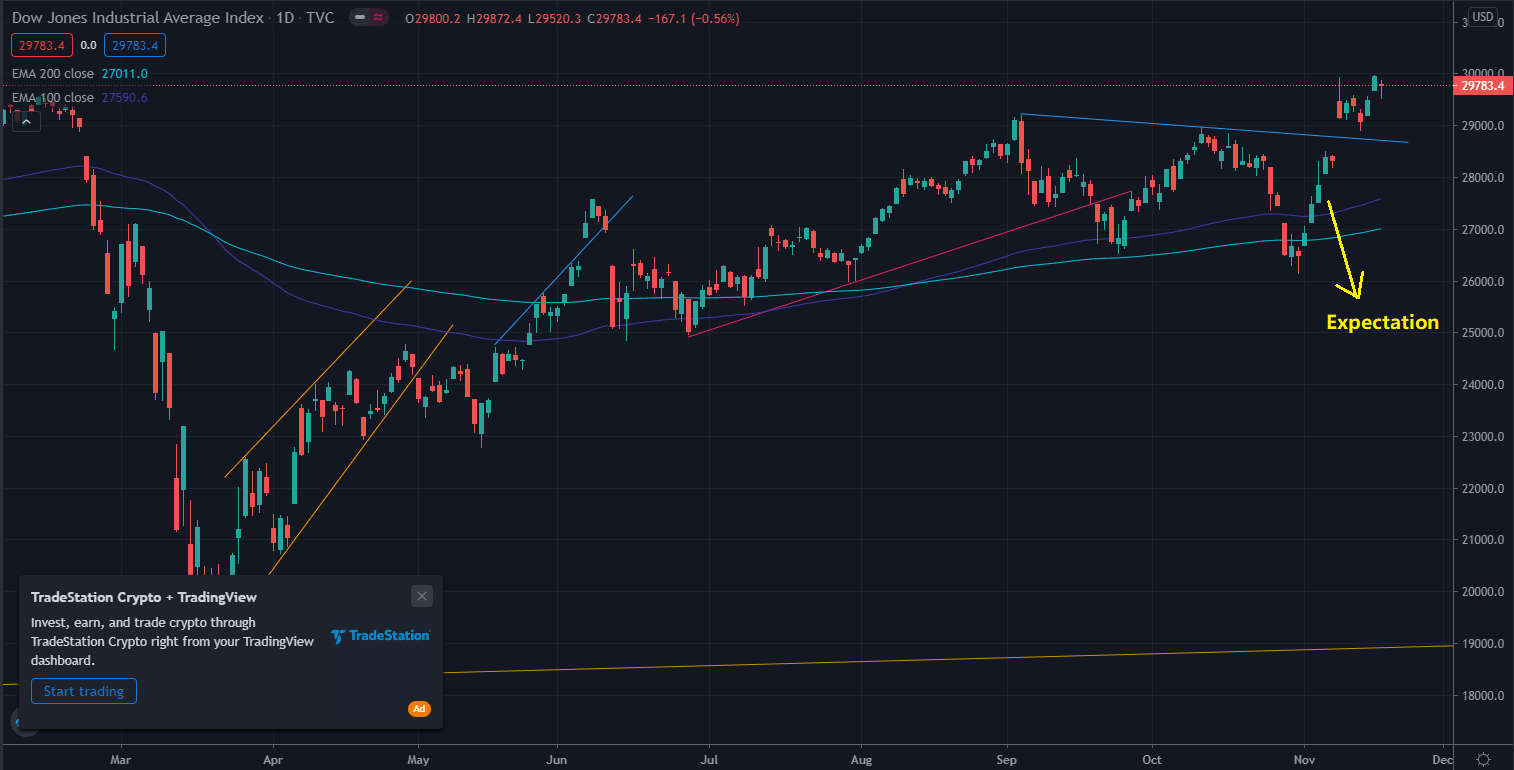This screenshot has height=770, width=1514.
Task: Collapse the indicator legend with chevron arrow
Action: click(27, 122)
